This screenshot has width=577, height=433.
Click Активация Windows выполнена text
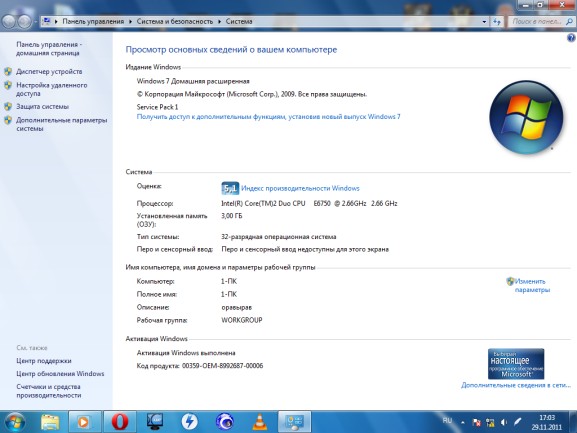[x=186, y=353]
